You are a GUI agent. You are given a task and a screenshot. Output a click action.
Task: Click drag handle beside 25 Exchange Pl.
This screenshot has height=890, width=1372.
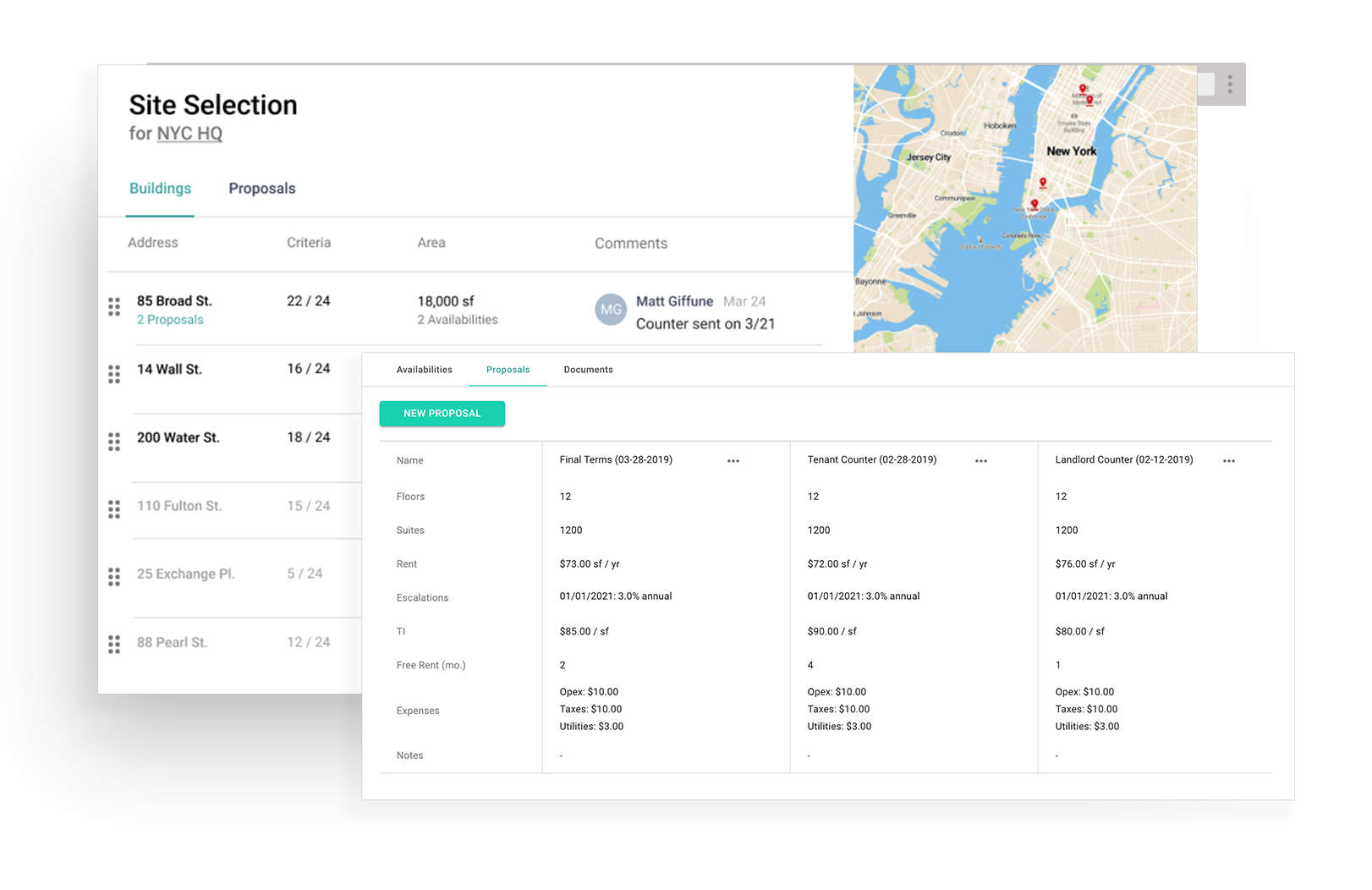[x=114, y=577]
